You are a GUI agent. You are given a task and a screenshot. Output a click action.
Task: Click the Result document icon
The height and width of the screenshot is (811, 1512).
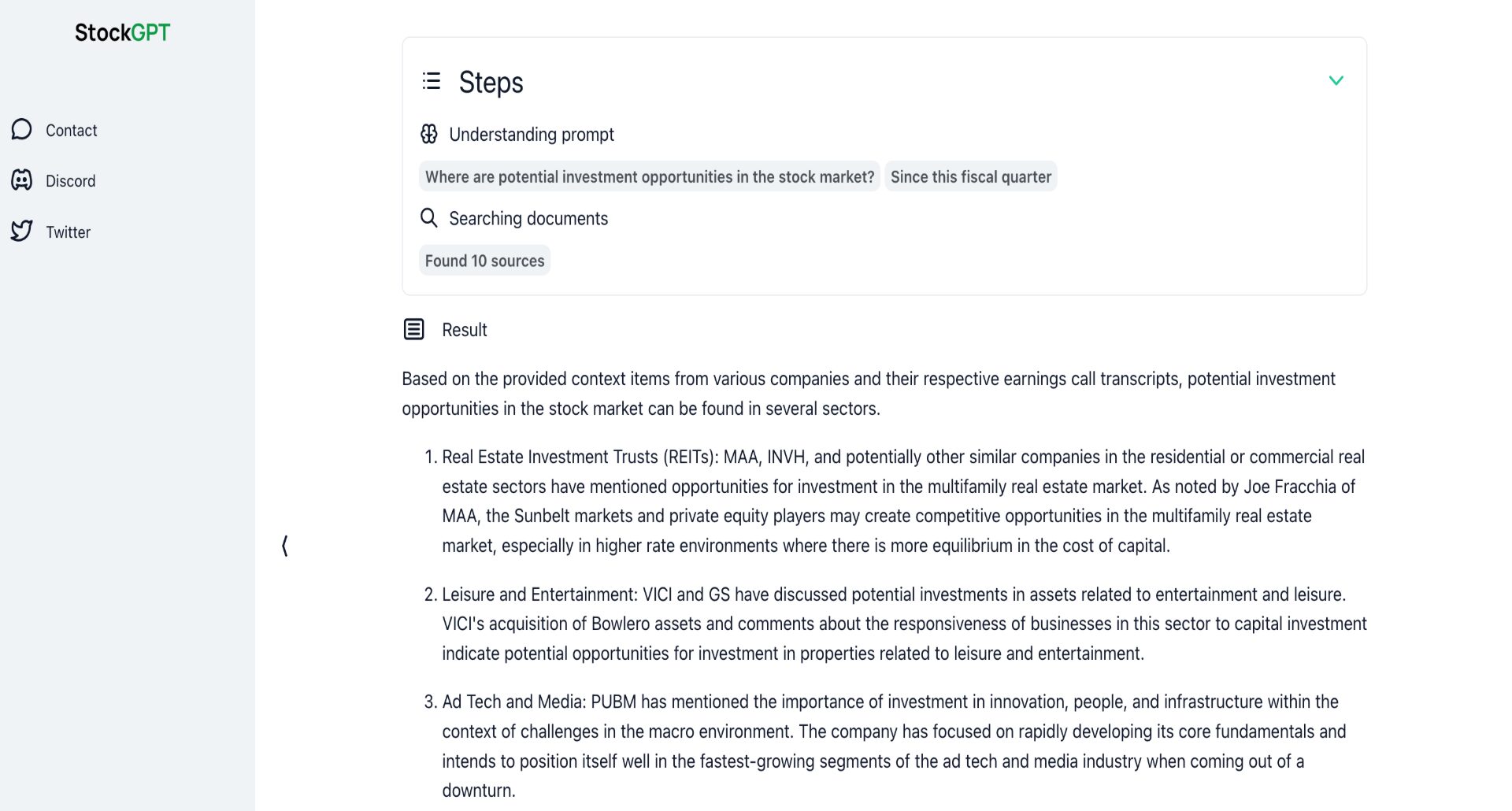(x=414, y=329)
